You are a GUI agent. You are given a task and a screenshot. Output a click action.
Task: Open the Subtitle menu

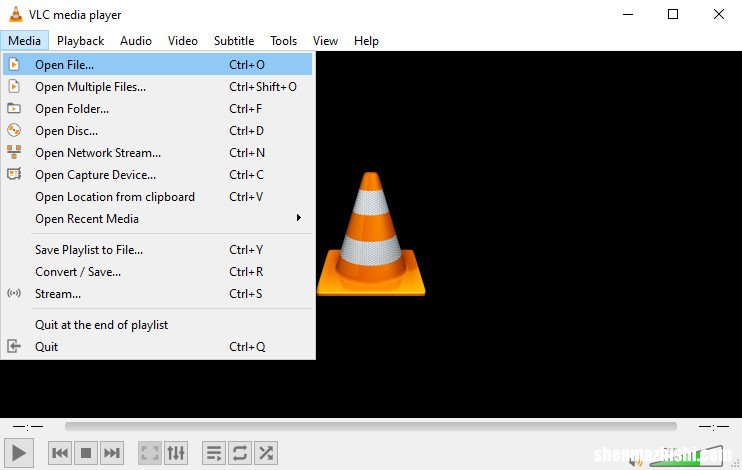coord(234,41)
